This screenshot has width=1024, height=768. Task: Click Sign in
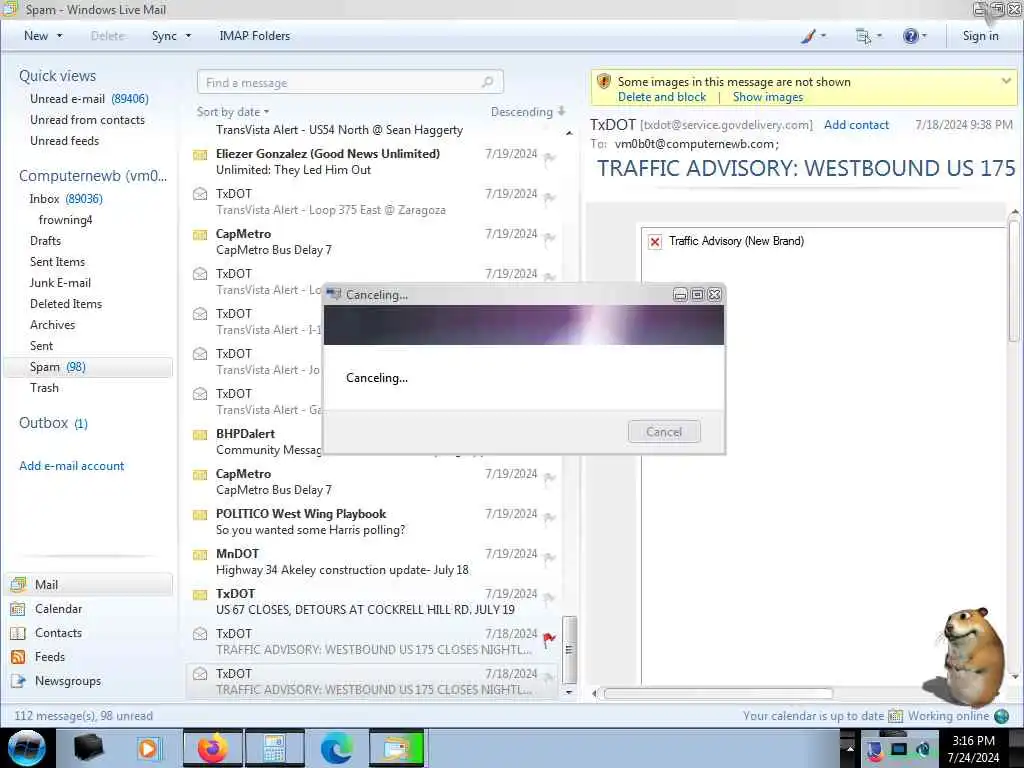pos(980,36)
